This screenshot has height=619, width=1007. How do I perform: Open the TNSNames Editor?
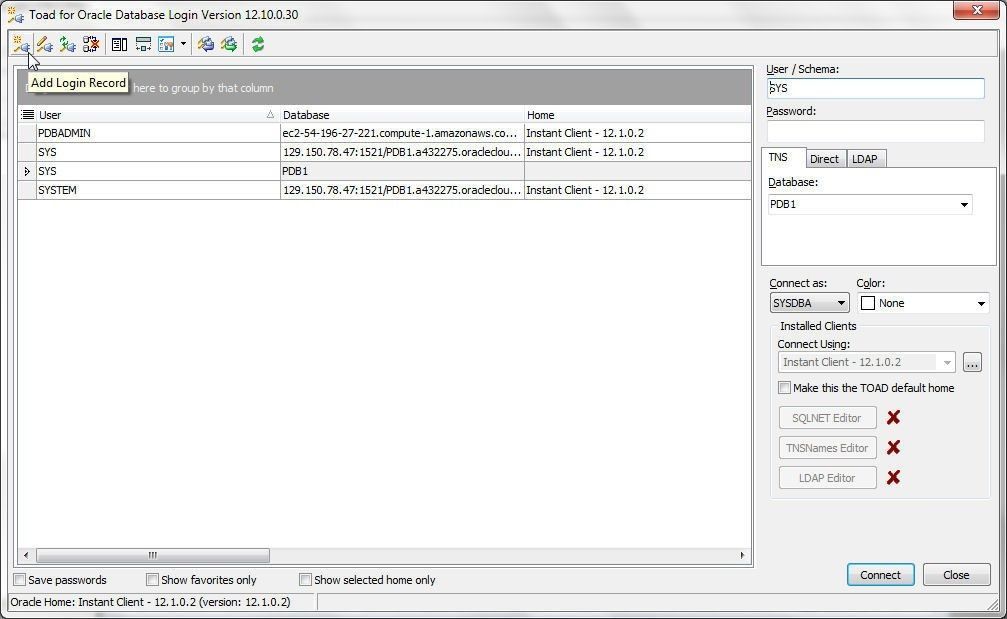(x=827, y=448)
